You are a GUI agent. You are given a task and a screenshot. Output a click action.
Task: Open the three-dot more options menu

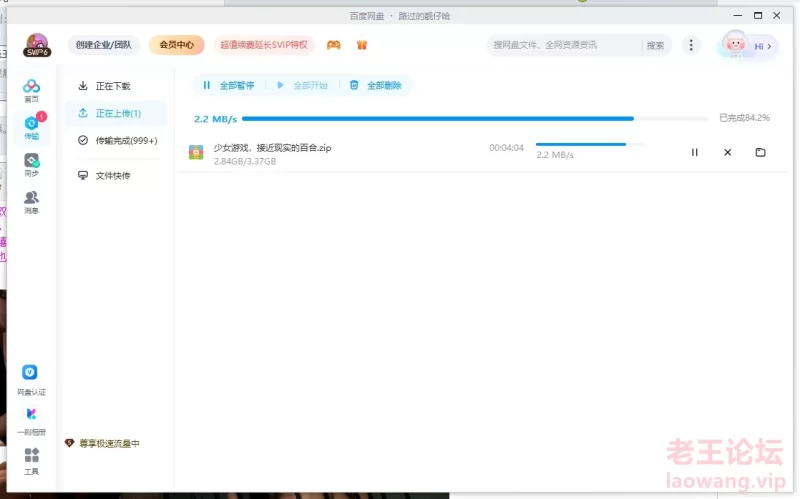click(x=691, y=45)
